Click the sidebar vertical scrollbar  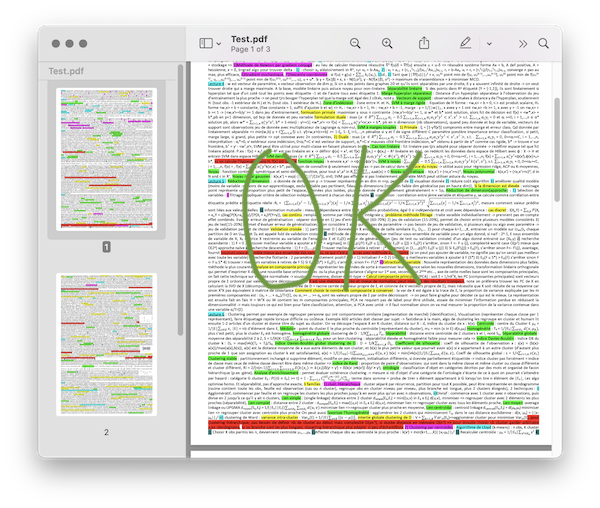pos(180,200)
